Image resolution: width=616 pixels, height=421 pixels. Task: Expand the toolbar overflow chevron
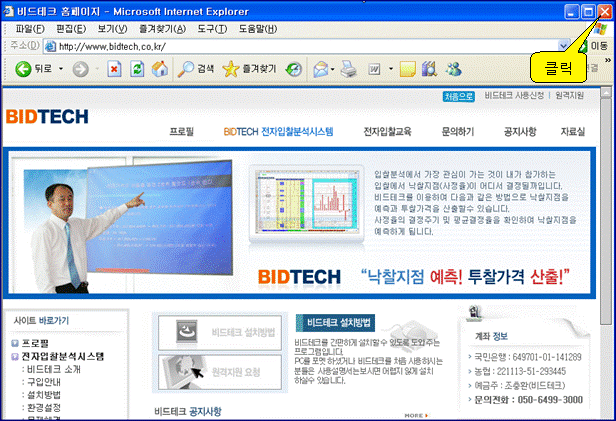click(608, 60)
